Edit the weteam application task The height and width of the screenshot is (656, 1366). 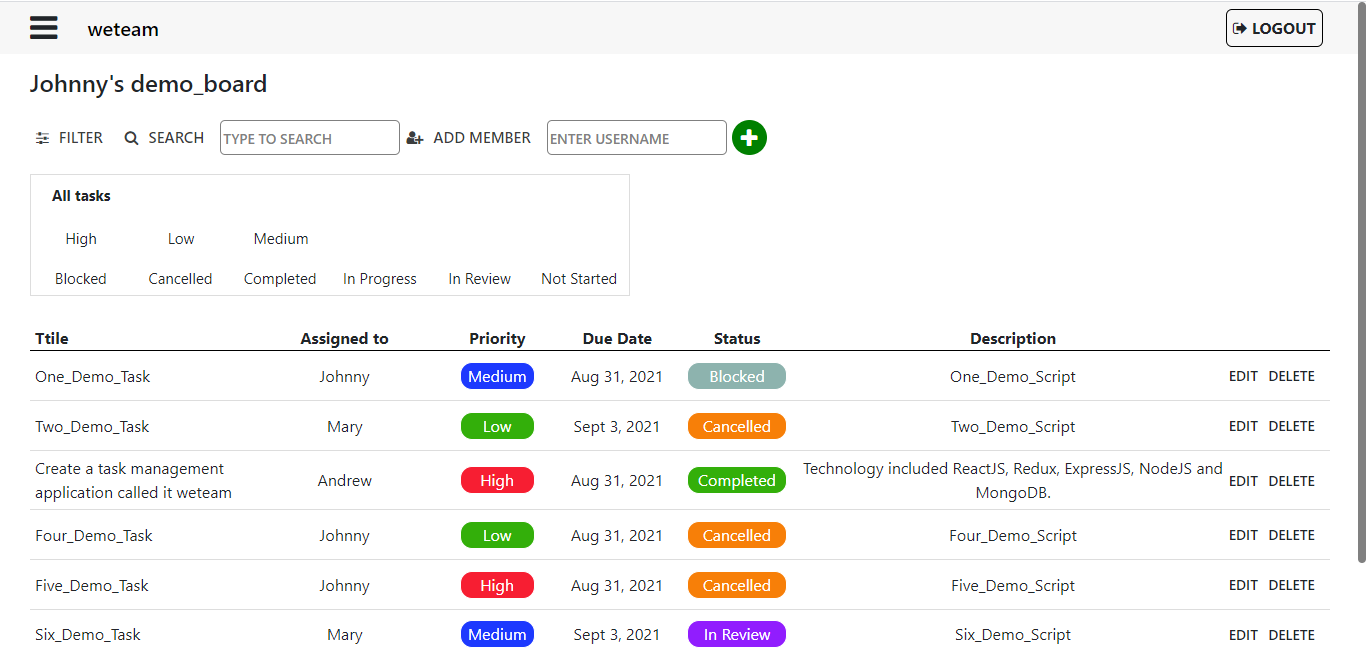1243,481
